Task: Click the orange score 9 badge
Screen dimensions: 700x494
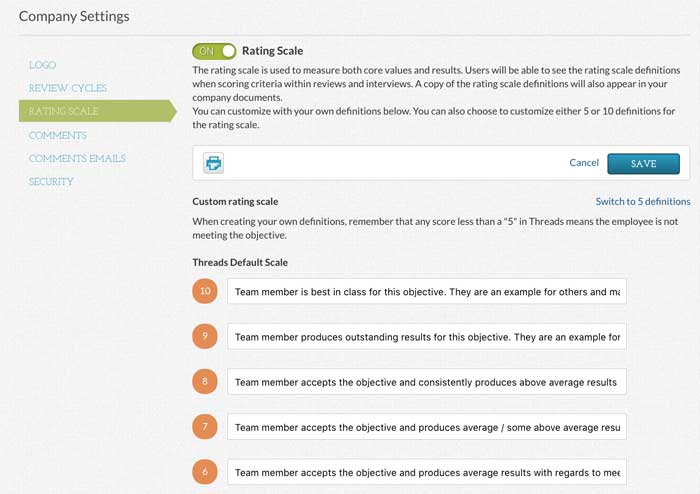Action: click(205, 336)
